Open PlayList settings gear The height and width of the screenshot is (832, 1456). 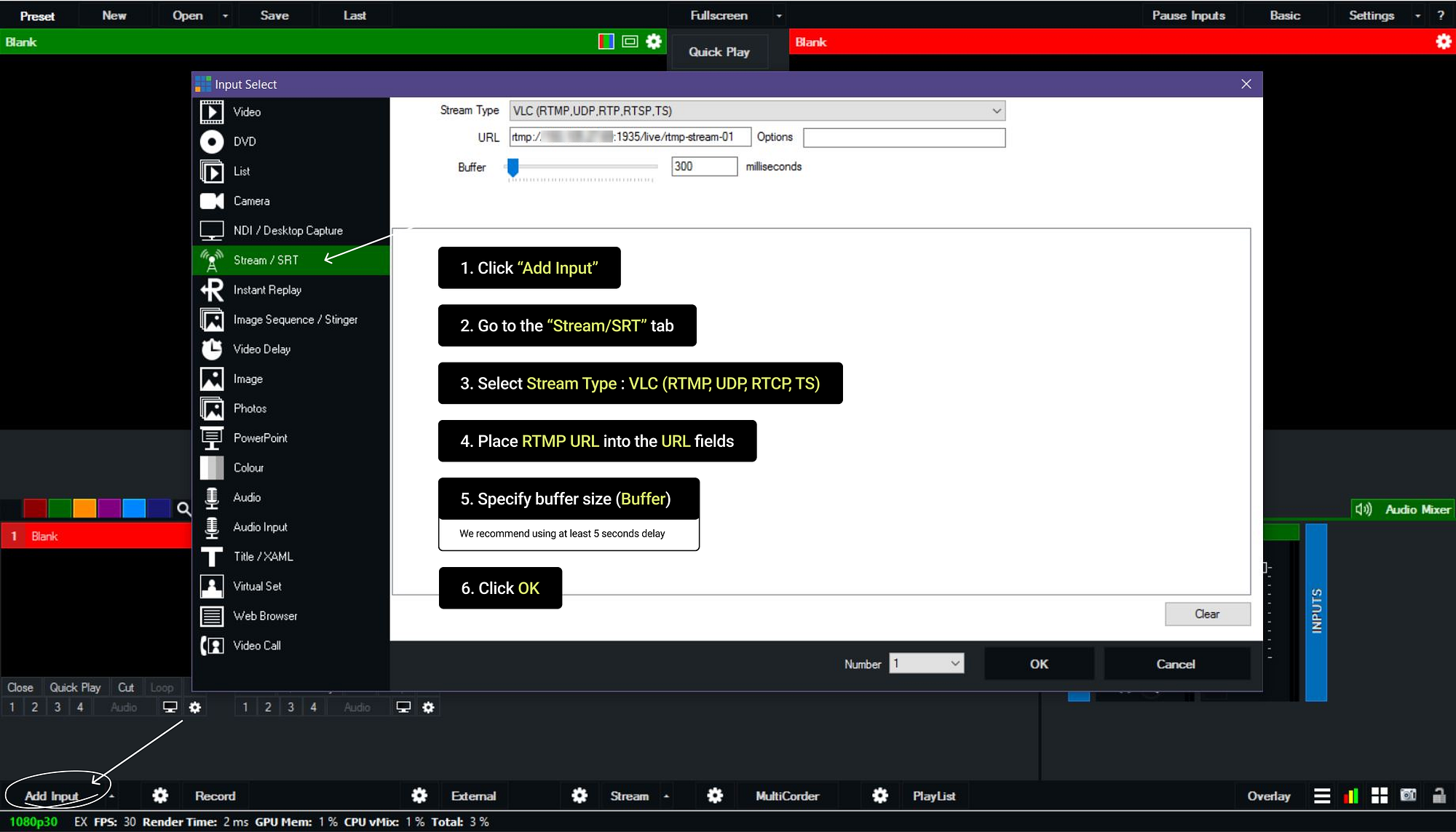[880, 796]
